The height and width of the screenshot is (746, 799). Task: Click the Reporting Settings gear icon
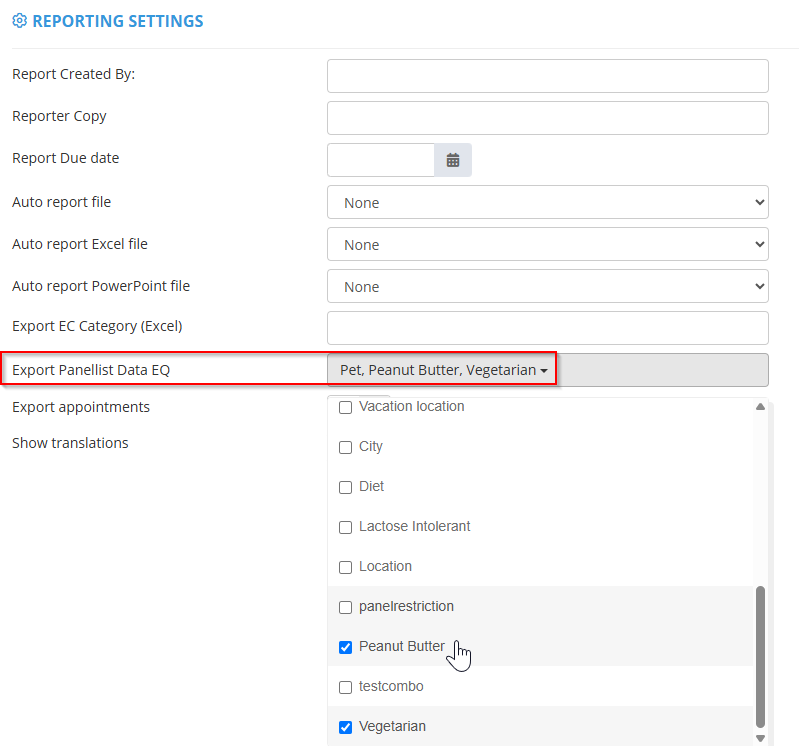click(19, 21)
